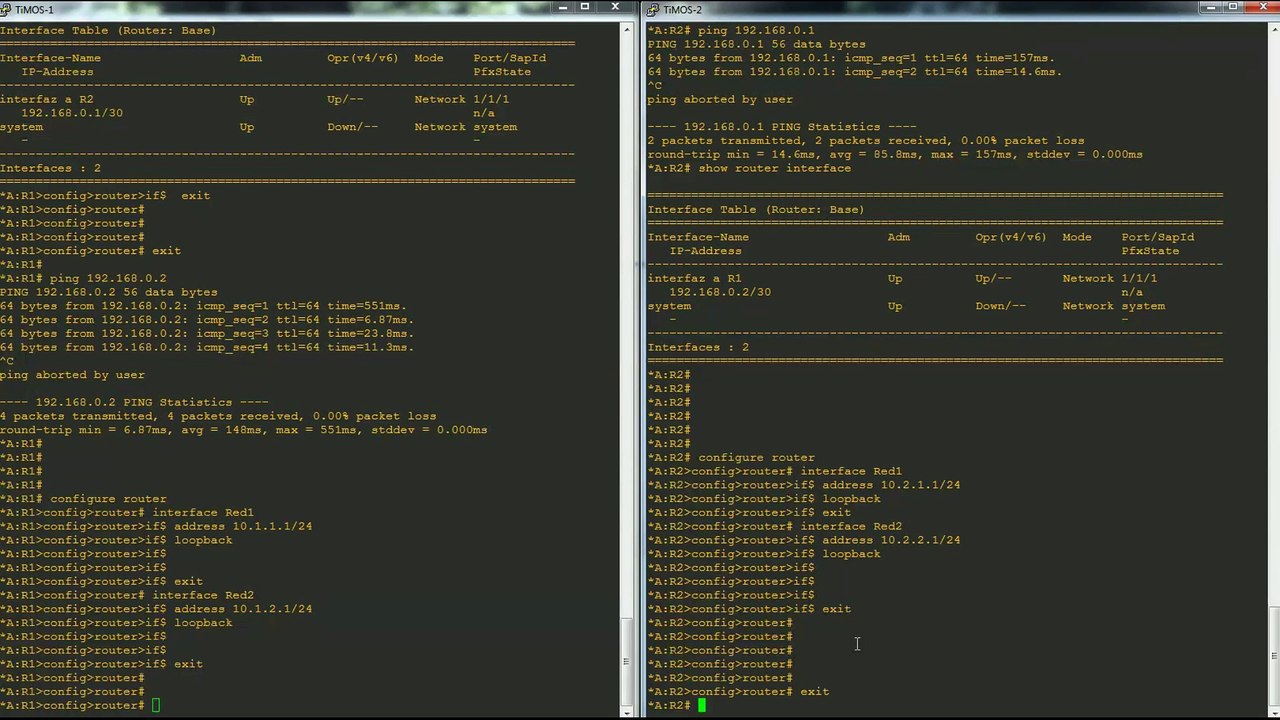This screenshot has height=720, width=1280.
Task: Click the 'time=157ms' ping reply line
Action: 851,58
